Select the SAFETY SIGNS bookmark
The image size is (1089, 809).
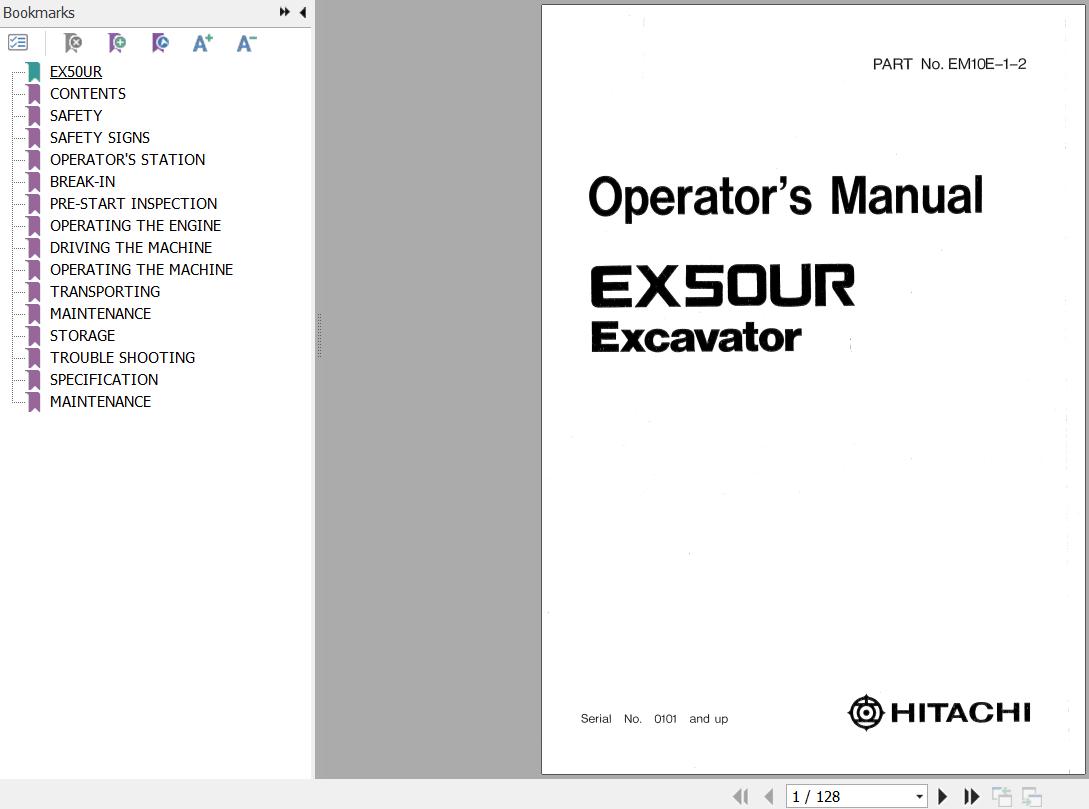coord(99,137)
